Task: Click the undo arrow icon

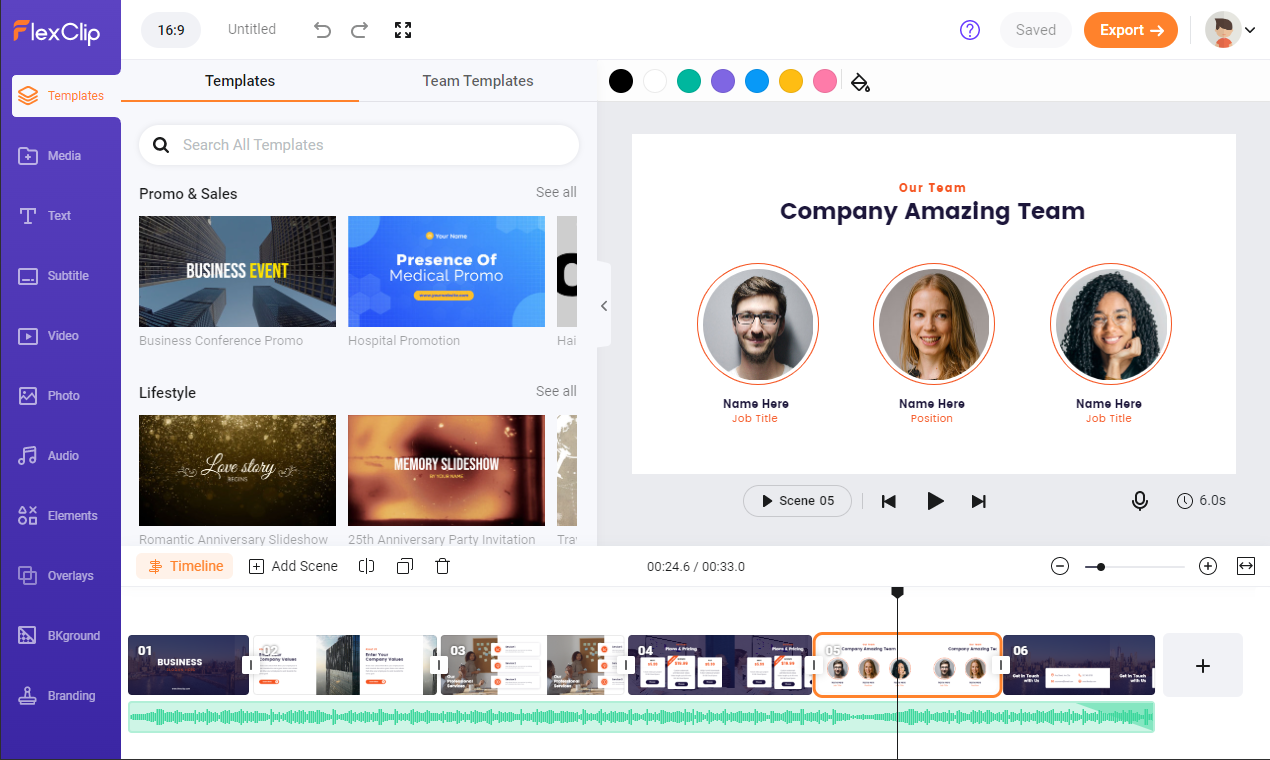Action: (322, 30)
